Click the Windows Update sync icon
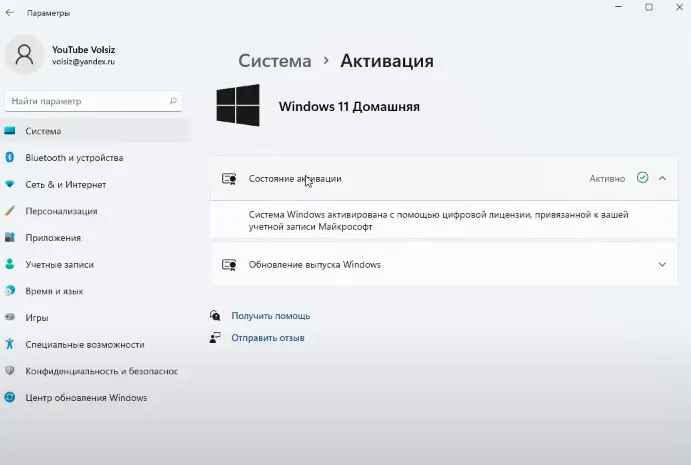The width and height of the screenshot is (691, 465). pos(10,397)
